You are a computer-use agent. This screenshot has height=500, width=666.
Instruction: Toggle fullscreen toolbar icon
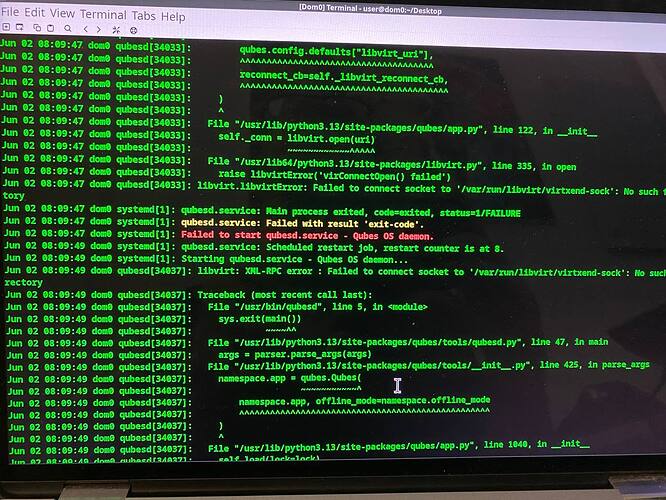pyautogui.click(x=116, y=30)
